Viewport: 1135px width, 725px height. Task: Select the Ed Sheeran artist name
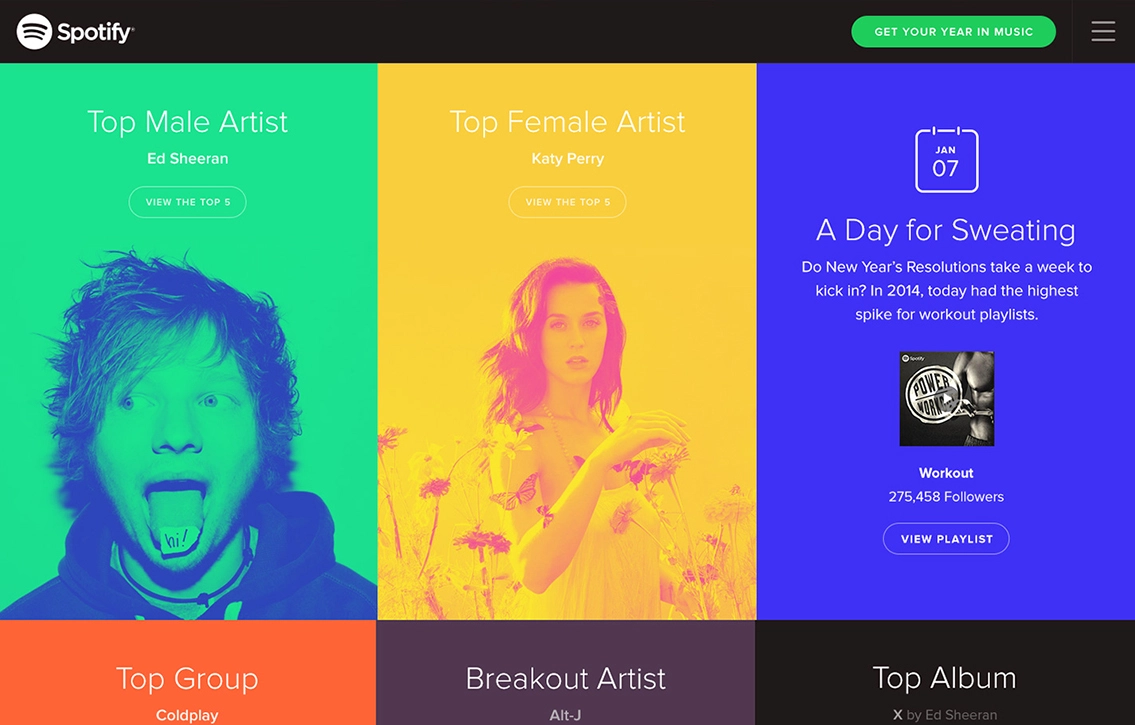(x=187, y=159)
